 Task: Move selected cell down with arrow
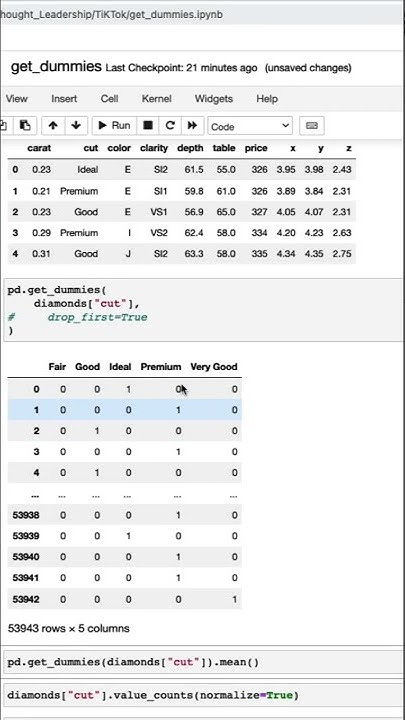coord(76,125)
